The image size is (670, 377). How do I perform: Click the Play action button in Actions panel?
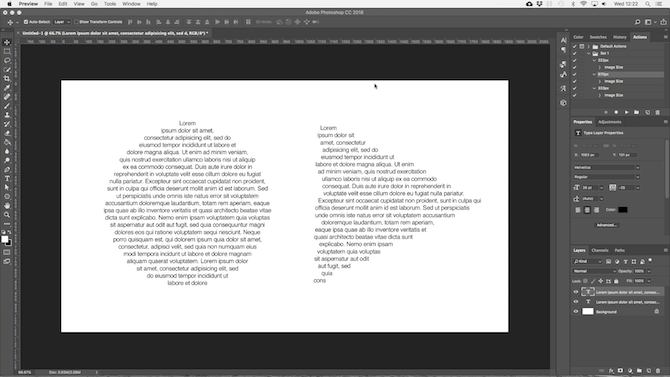626,112
